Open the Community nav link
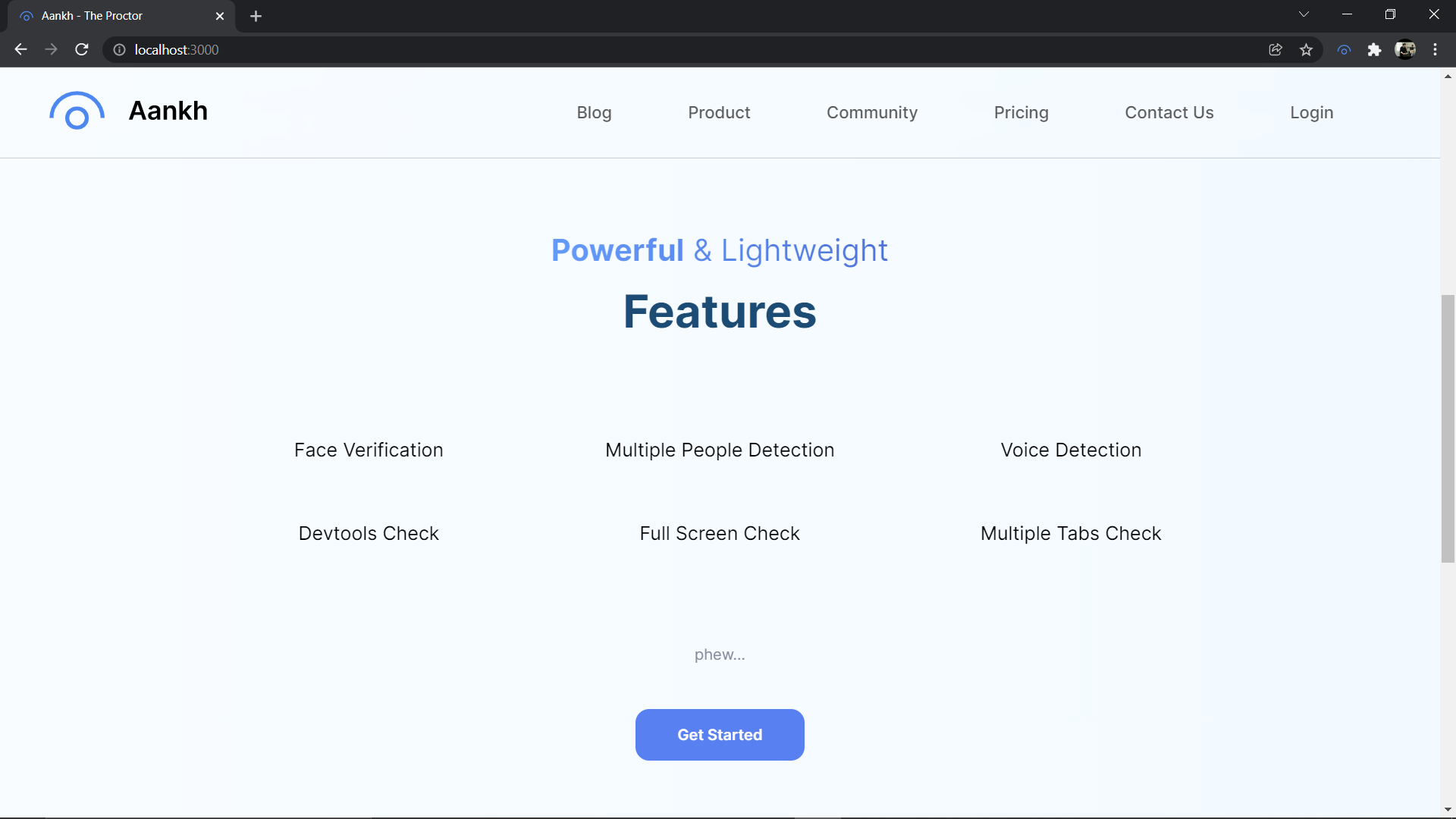Viewport: 1456px width, 819px height. [871, 112]
